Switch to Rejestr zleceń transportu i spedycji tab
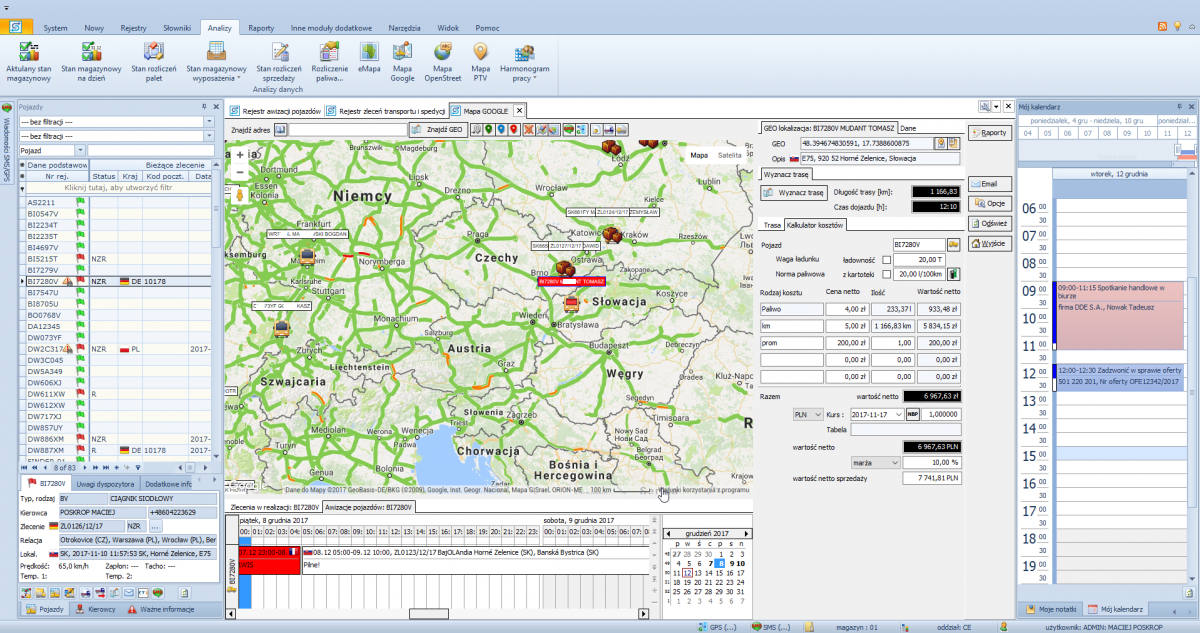 pyautogui.click(x=386, y=111)
